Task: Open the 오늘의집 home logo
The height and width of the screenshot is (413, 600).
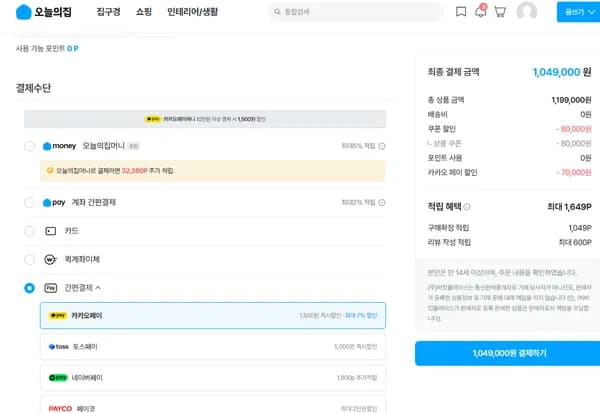Action: click(x=44, y=12)
